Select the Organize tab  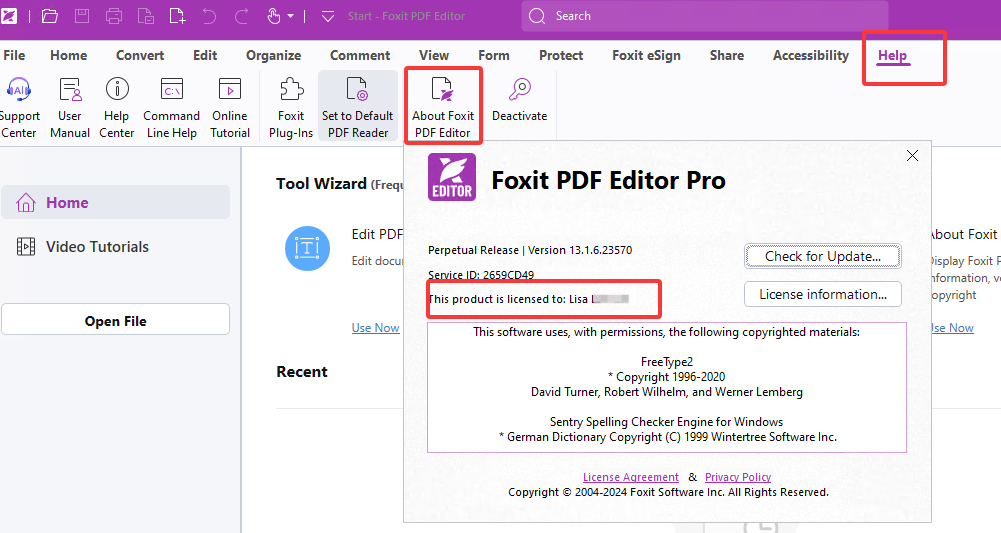[x=273, y=56]
